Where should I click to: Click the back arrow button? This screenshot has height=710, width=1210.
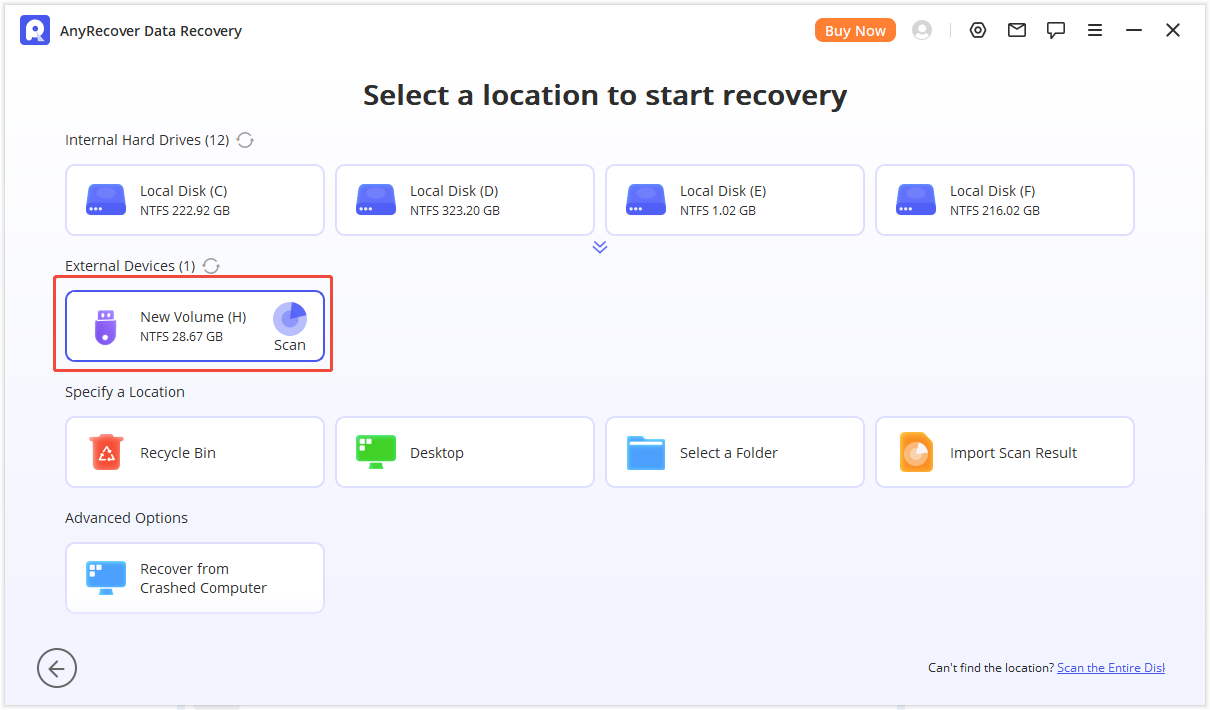pyautogui.click(x=56, y=667)
